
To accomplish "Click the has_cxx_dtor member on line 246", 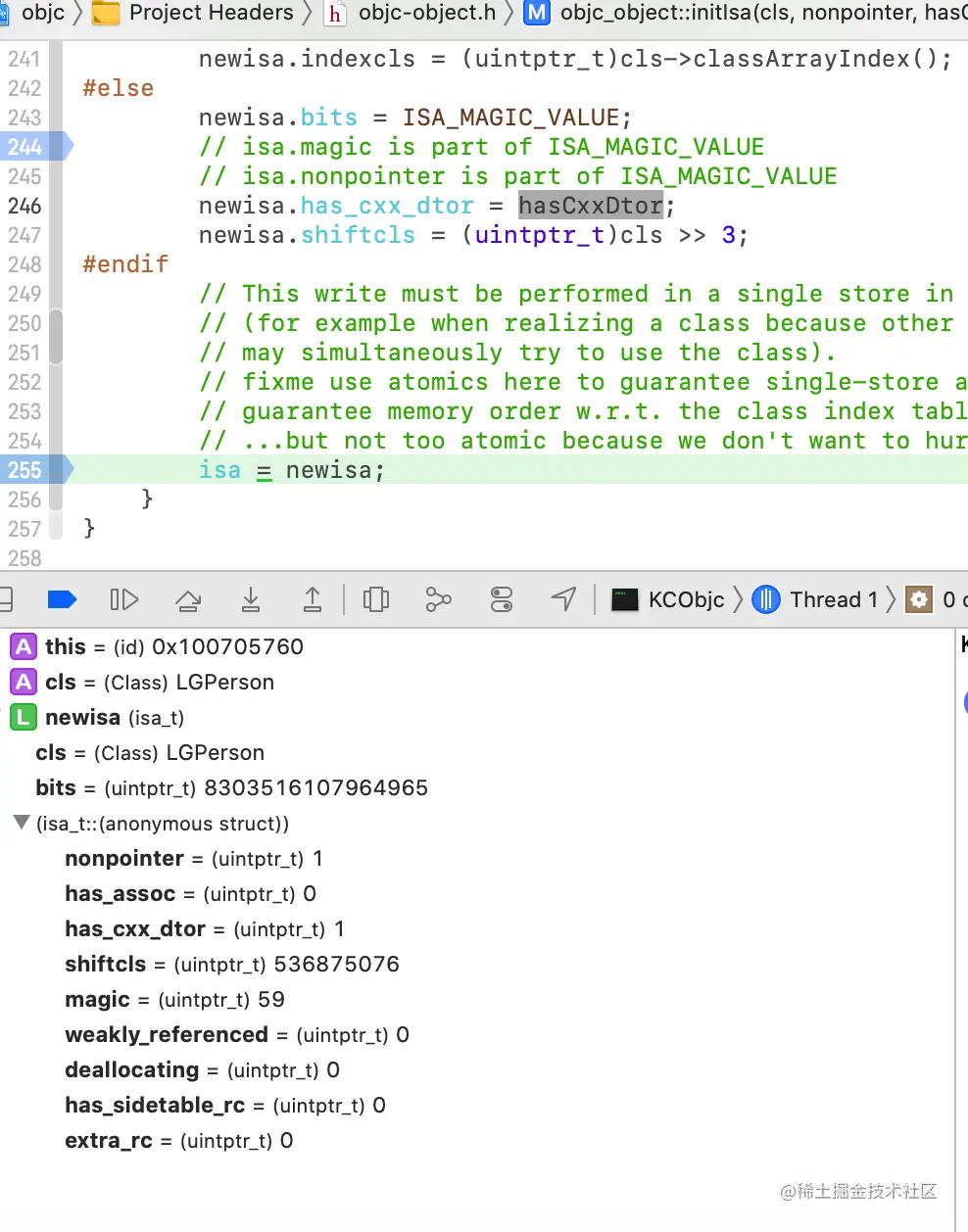I will click(x=387, y=206).
